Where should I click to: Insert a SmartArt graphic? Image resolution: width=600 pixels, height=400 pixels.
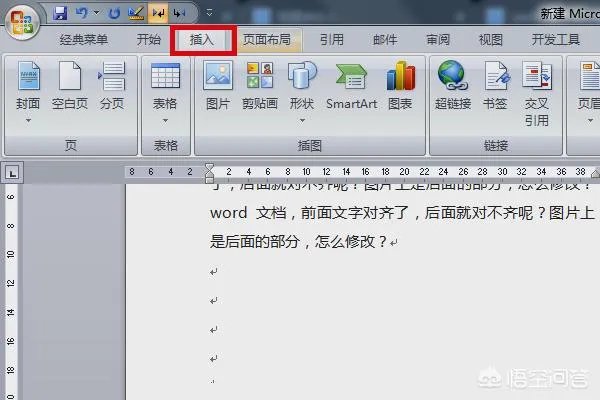[x=351, y=86]
